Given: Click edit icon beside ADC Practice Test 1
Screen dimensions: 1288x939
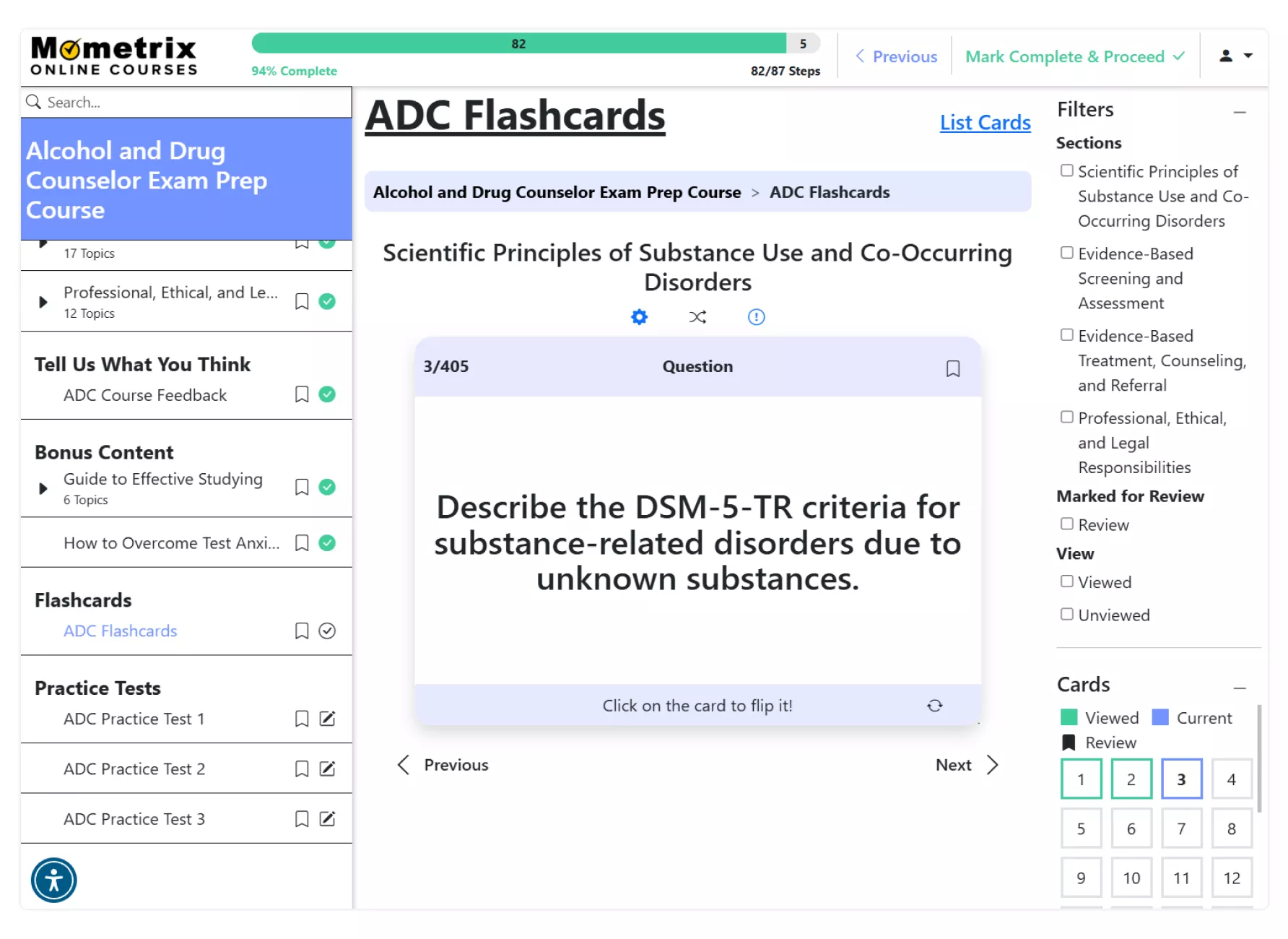Looking at the screenshot, I should 327,719.
